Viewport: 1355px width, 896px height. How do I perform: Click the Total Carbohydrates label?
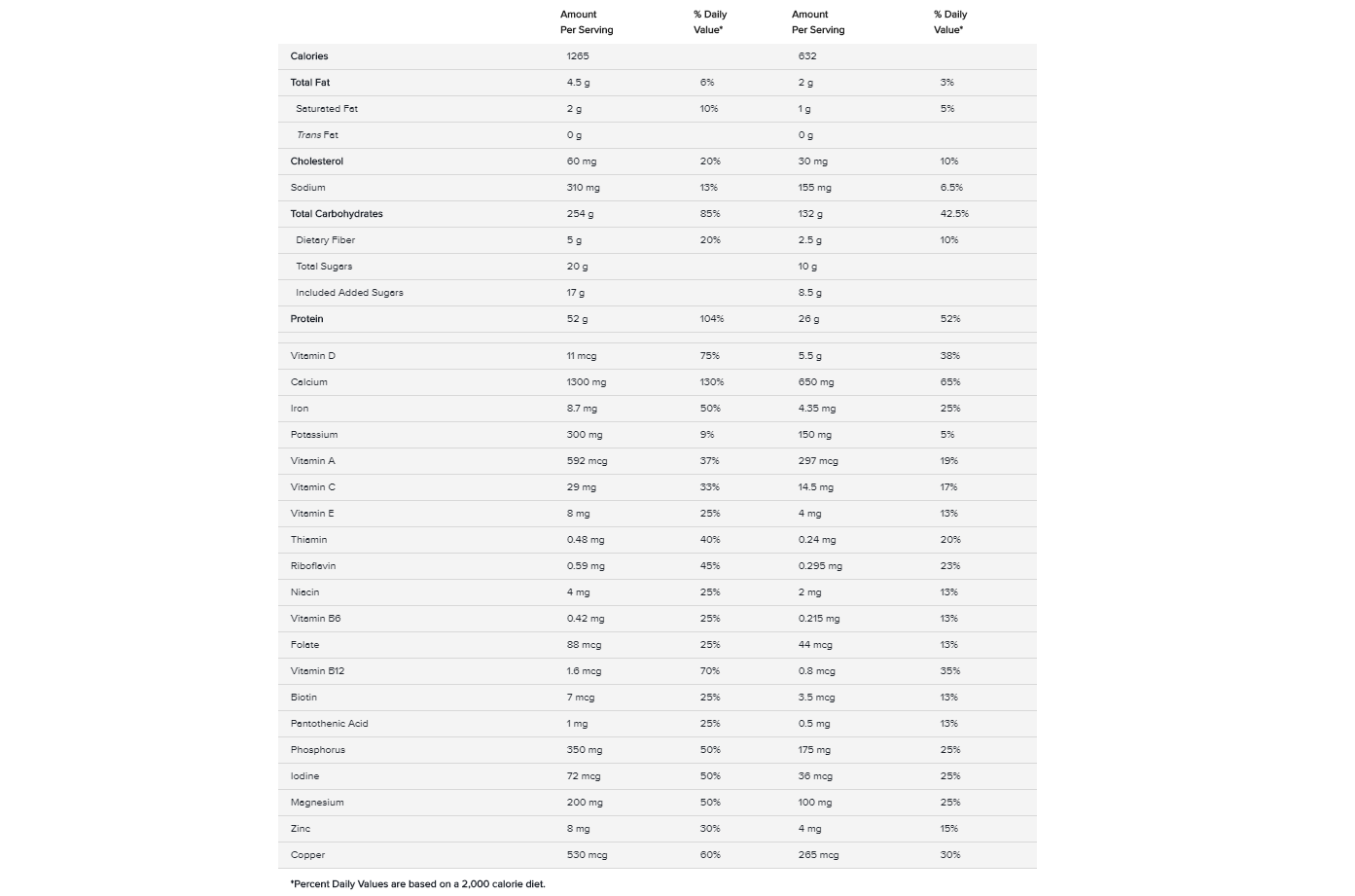(337, 214)
